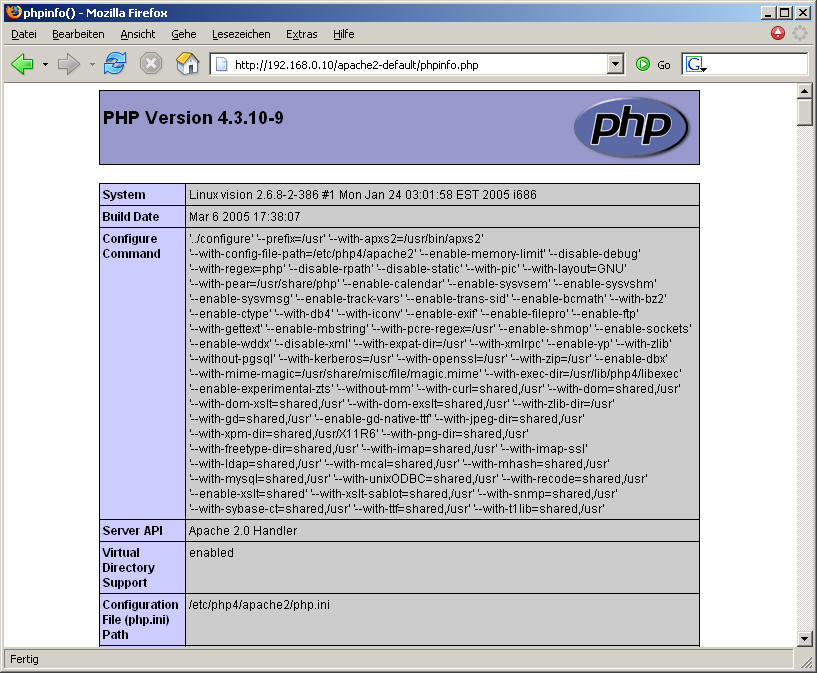817x673 pixels.
Task: Go back using the green arrow
Action: pyautogui.click(x=22, y=64)
